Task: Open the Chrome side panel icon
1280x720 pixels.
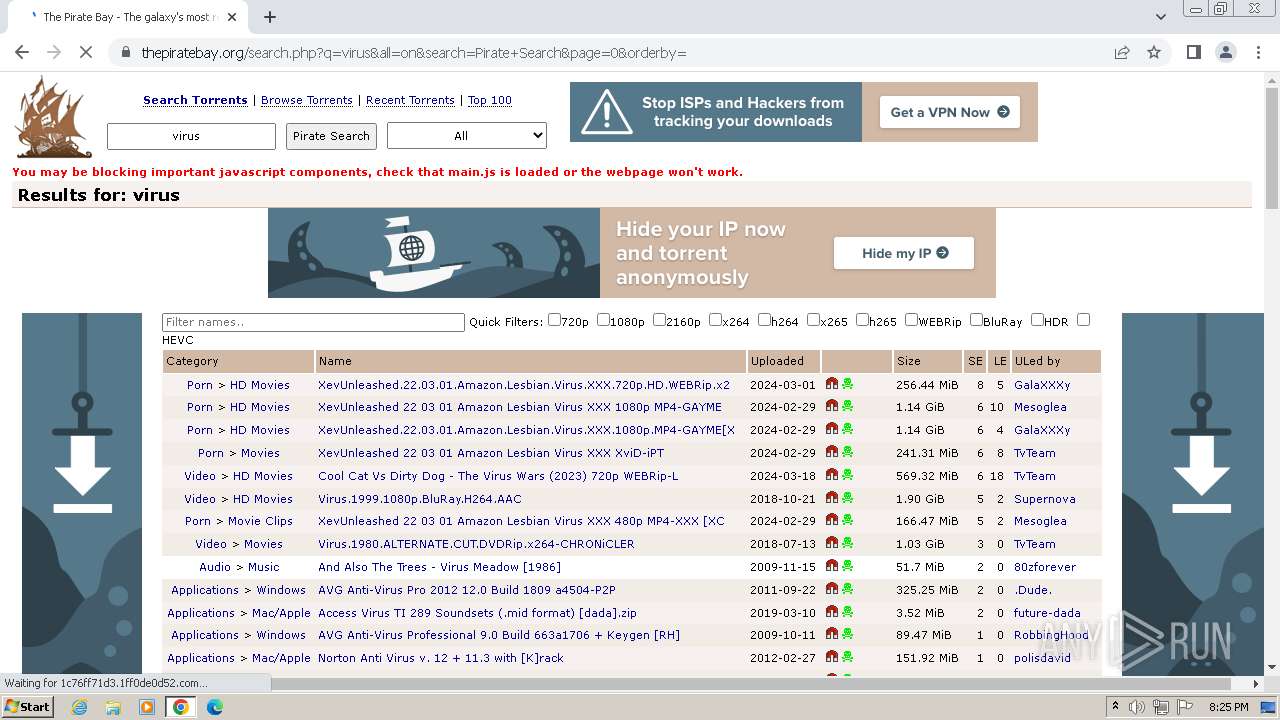Action: click(x=1193, y=52)
